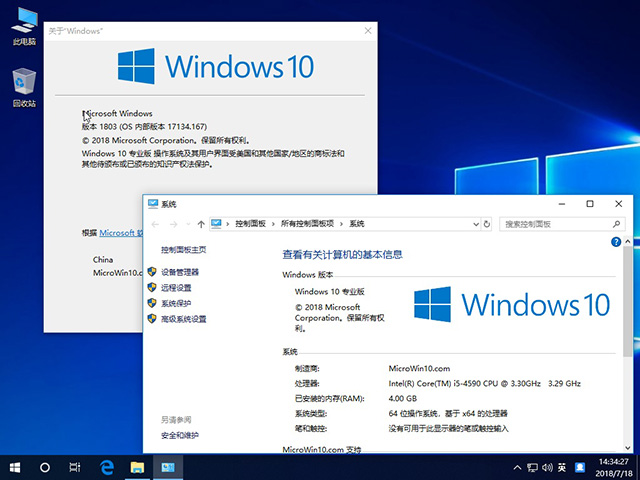640x480 pixels.
Task: Open the people icon in system tray
Action: (x=580, y=467)
